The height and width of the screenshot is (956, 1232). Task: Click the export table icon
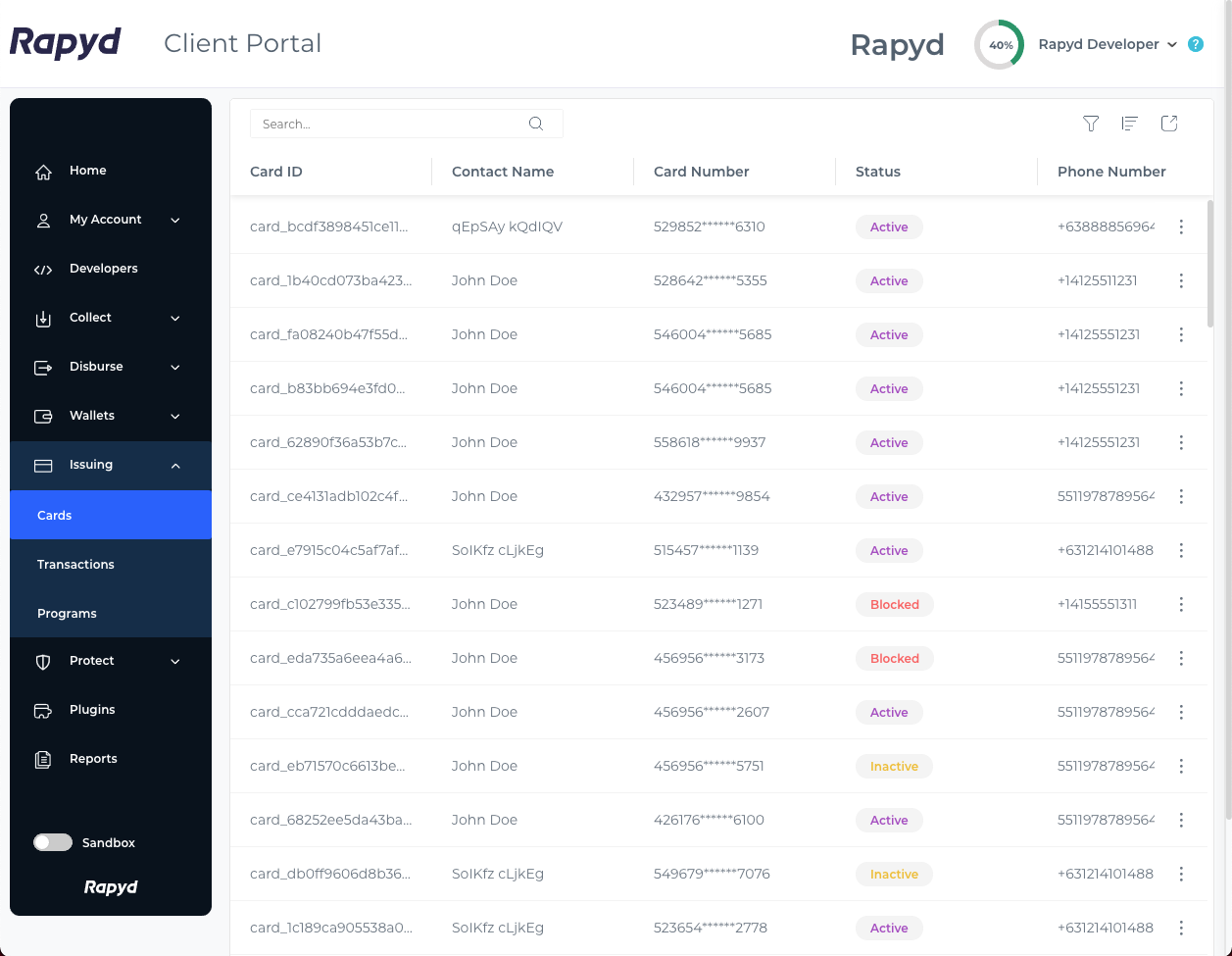click(1169, 124)
